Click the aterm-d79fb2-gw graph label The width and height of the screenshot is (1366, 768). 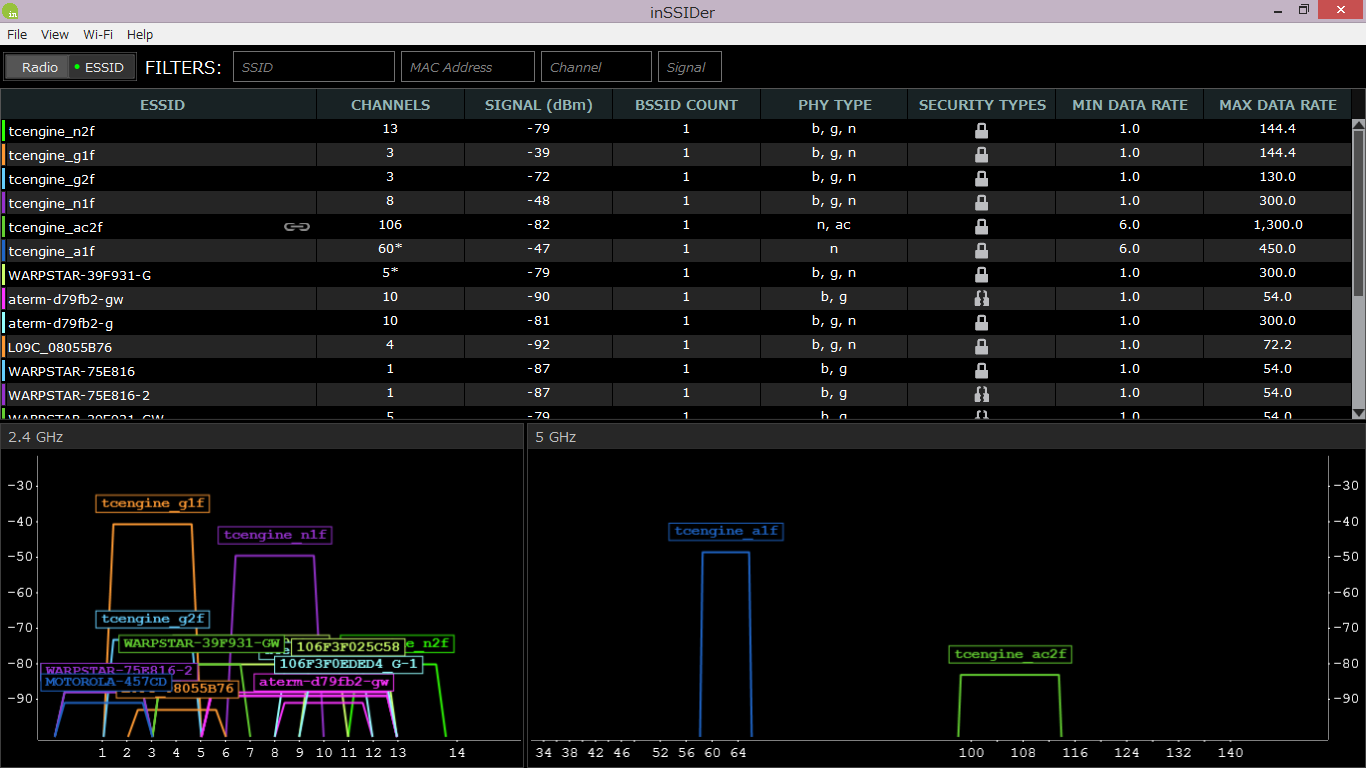324,682
